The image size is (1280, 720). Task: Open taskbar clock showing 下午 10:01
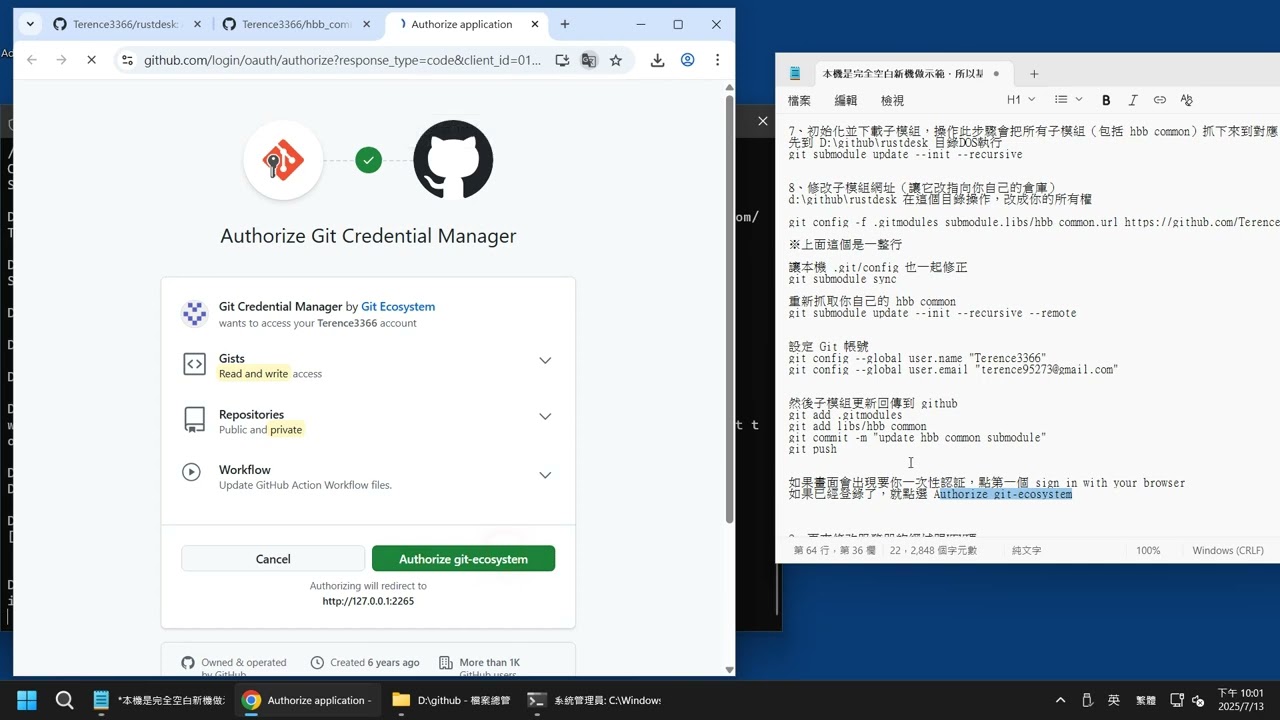(1240, 700)
